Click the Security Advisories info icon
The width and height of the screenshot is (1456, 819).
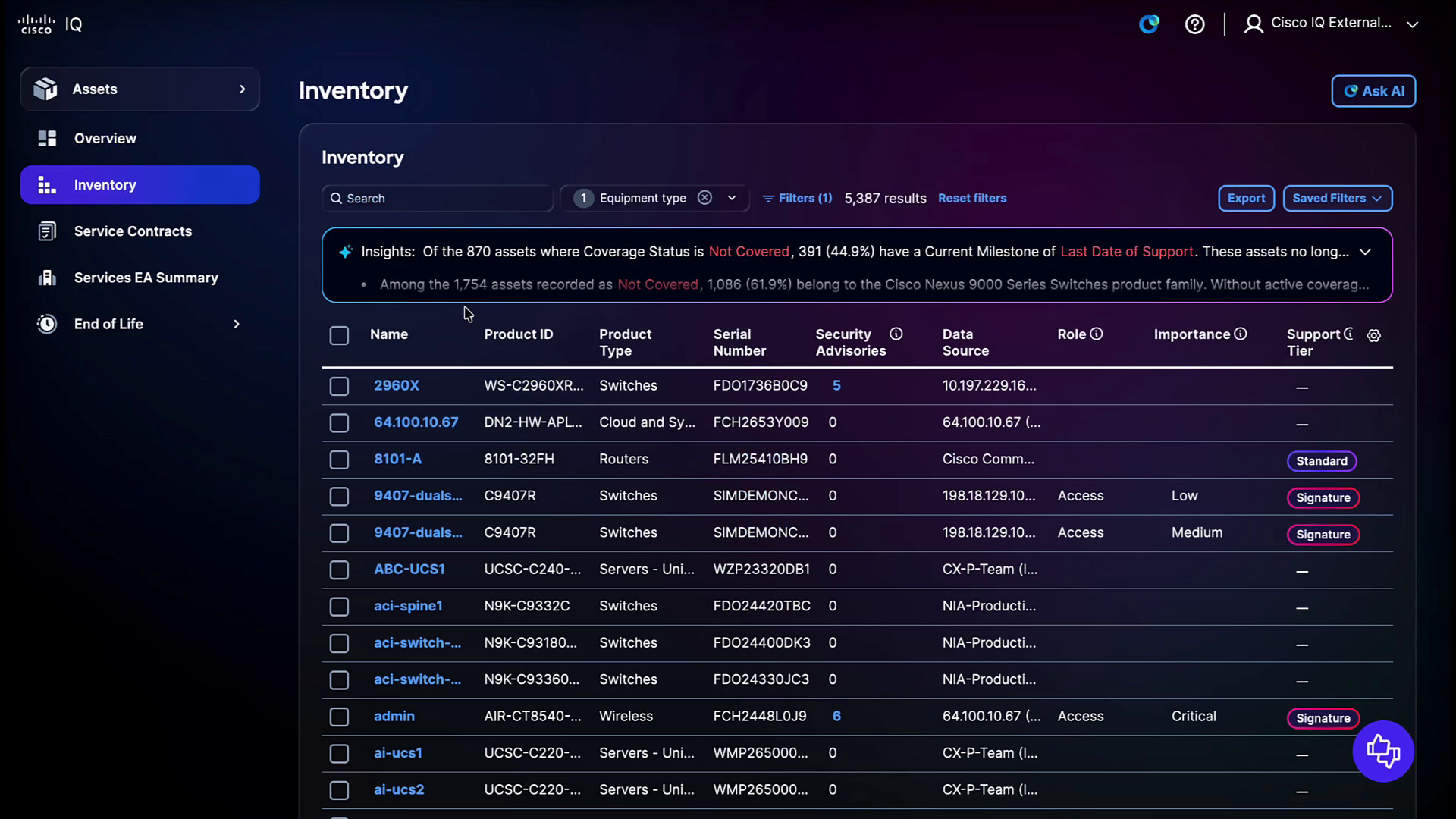coord(896,334)
